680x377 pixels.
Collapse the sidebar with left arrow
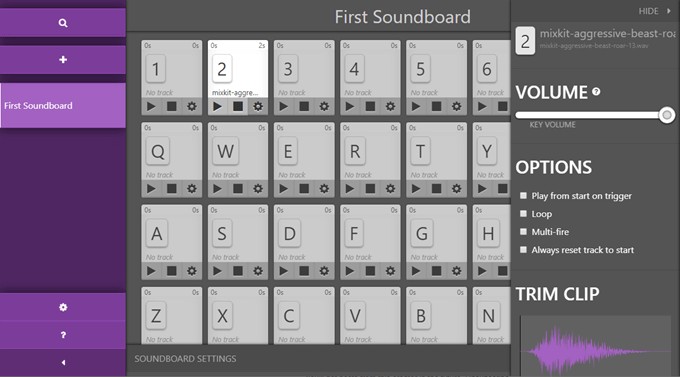tap(63, 363)
